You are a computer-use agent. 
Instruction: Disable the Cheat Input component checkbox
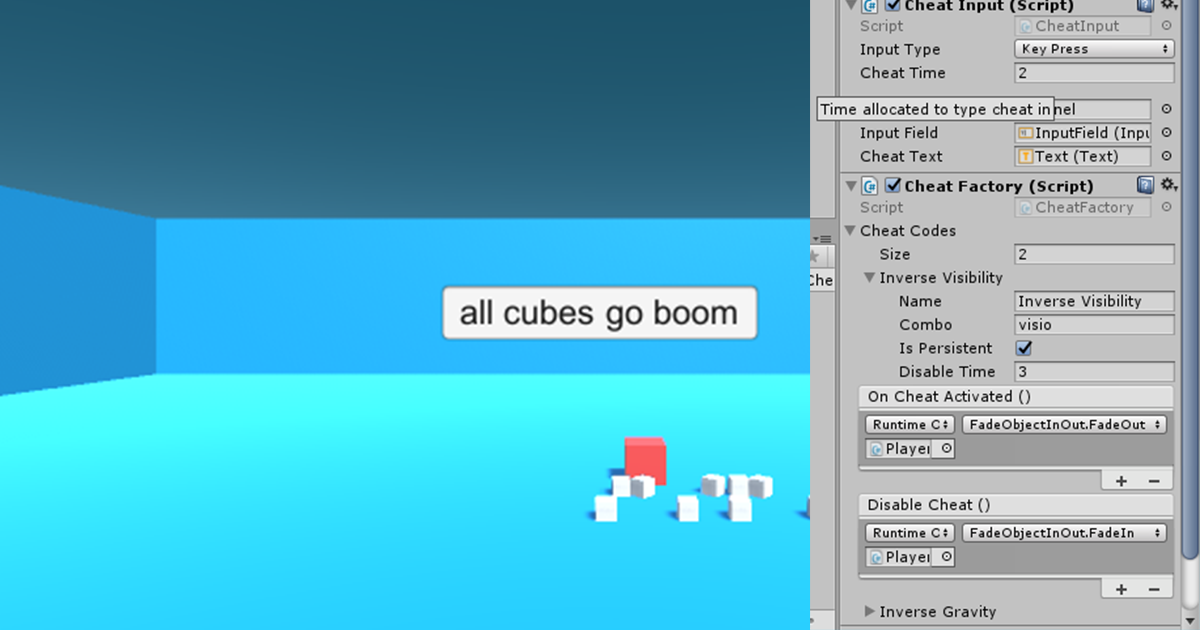click(893, 6)
